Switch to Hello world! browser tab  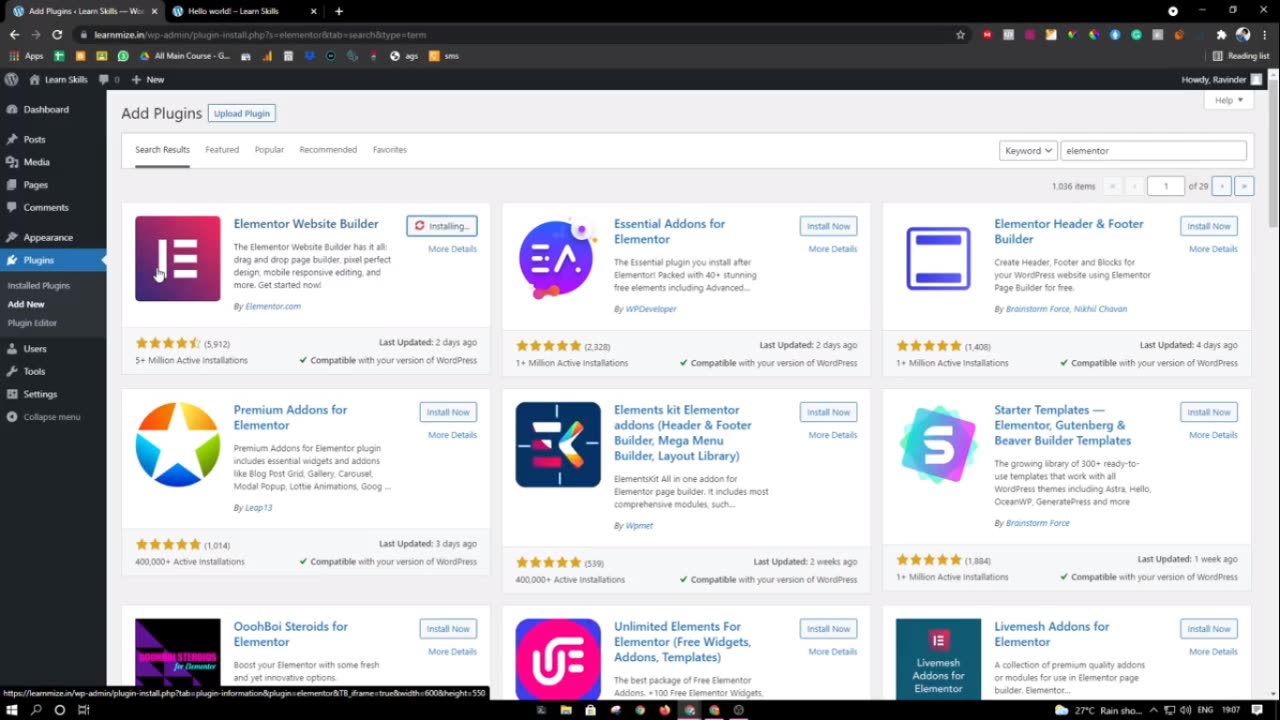(244, 11)
